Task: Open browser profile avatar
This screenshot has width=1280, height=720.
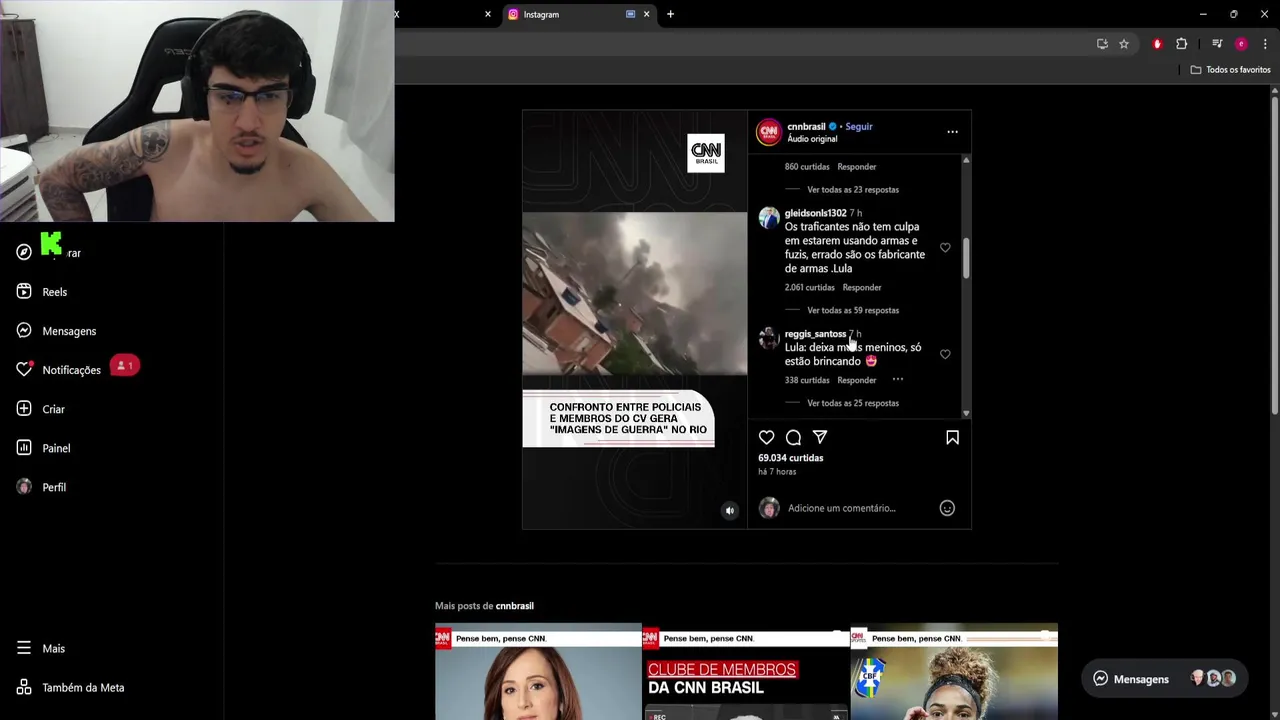Action: pos(1241,44)
